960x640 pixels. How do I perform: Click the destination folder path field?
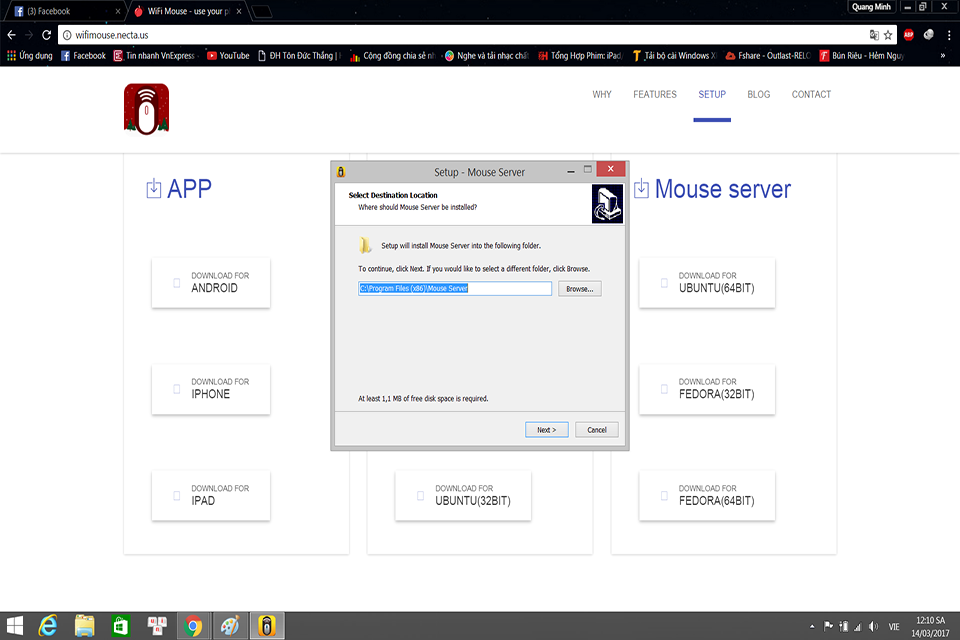455,288
